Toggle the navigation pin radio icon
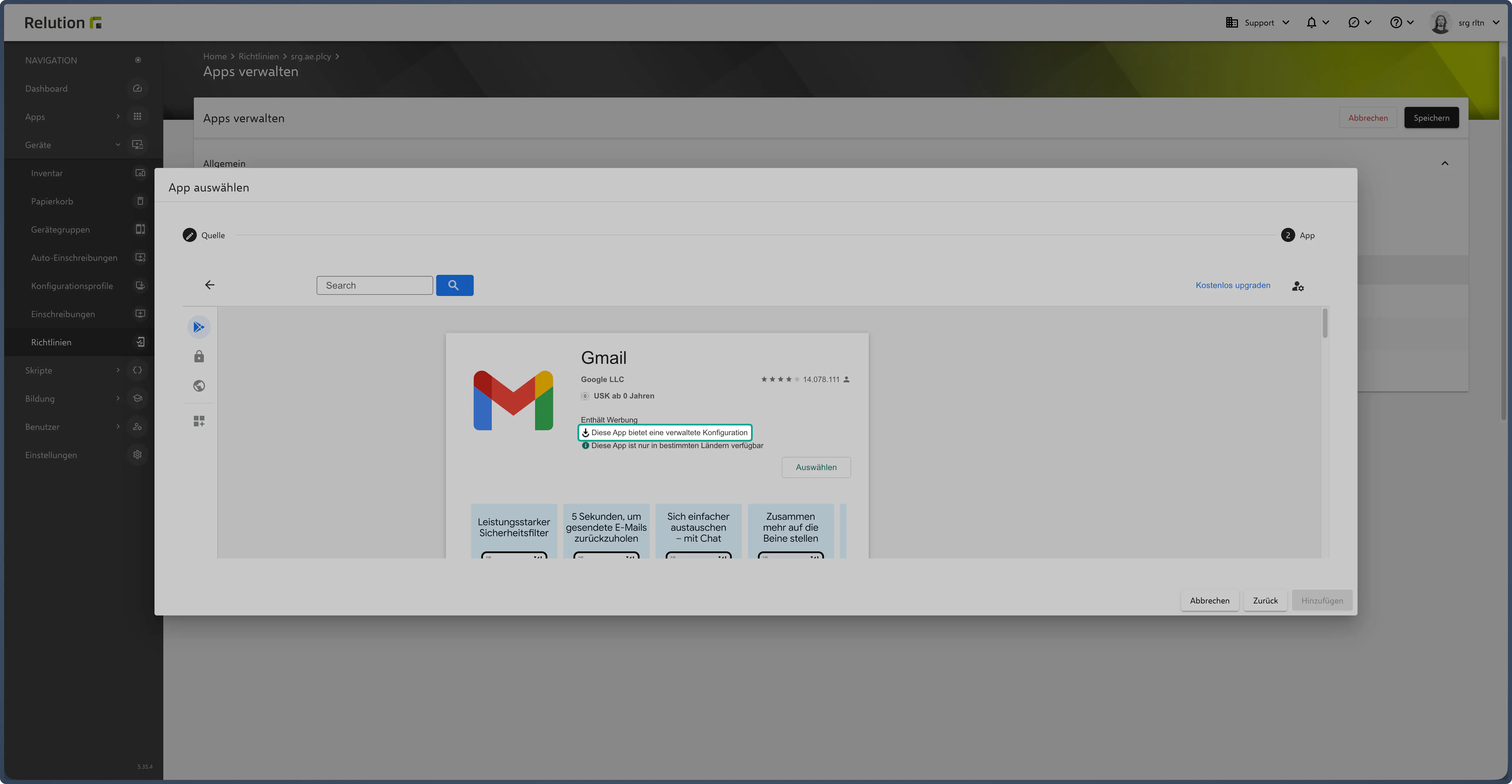Viewport: 1512px width, 784px height. [138, 60]
